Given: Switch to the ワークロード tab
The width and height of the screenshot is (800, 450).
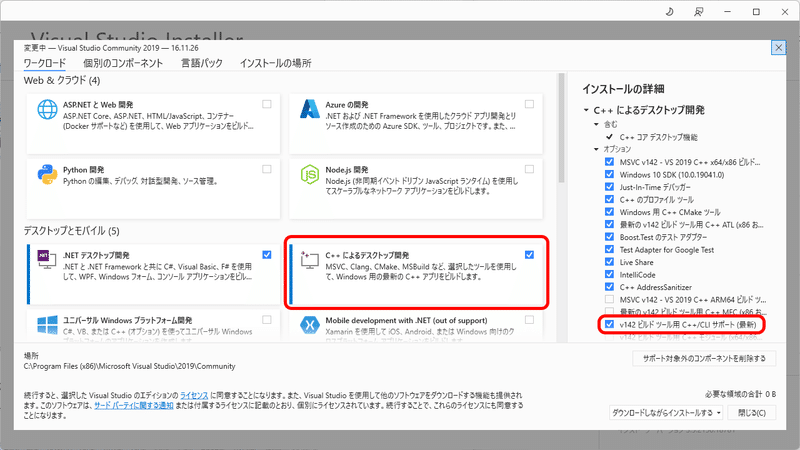Looking at the screenshot, I should [45, 63].
